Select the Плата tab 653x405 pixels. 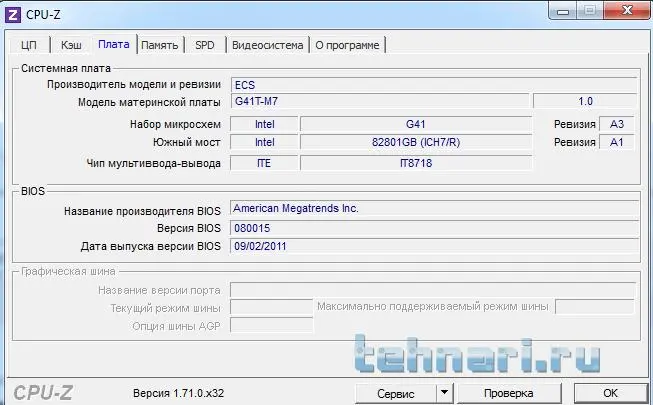[114, 44]
